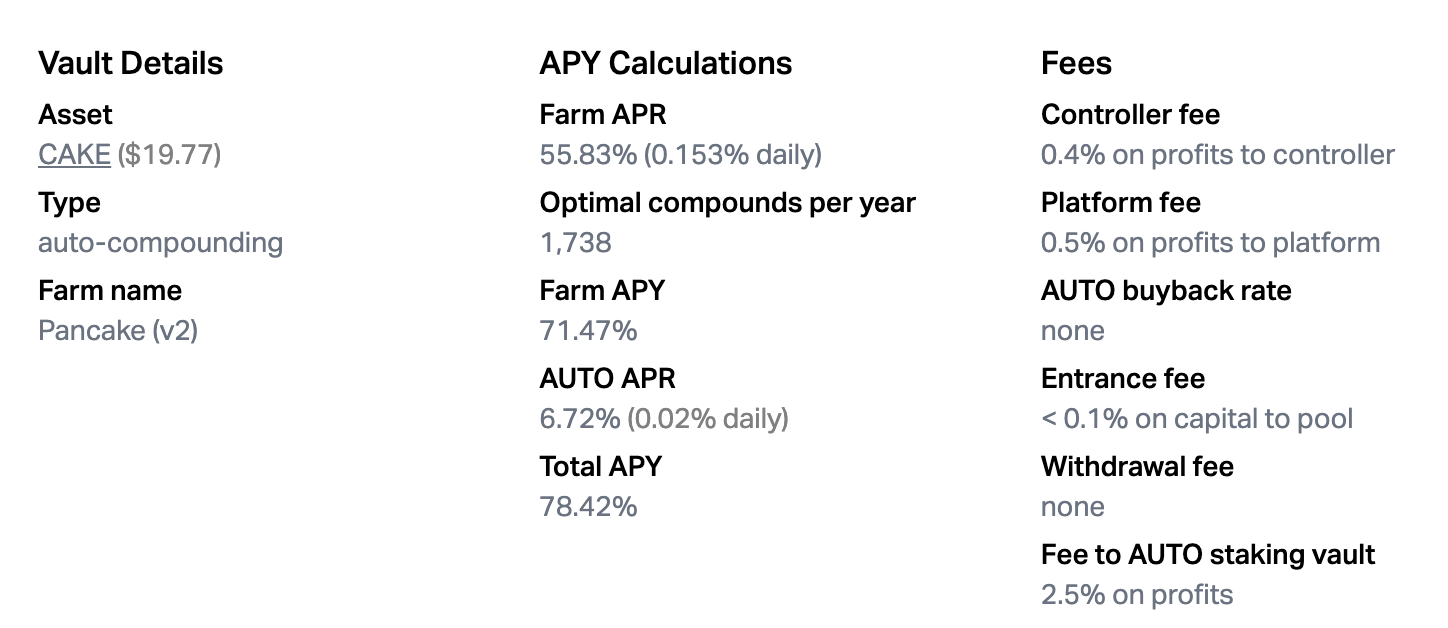Open the CAKE asset link
Screen dimensions: 1448x628
click(x=74, y=155)
